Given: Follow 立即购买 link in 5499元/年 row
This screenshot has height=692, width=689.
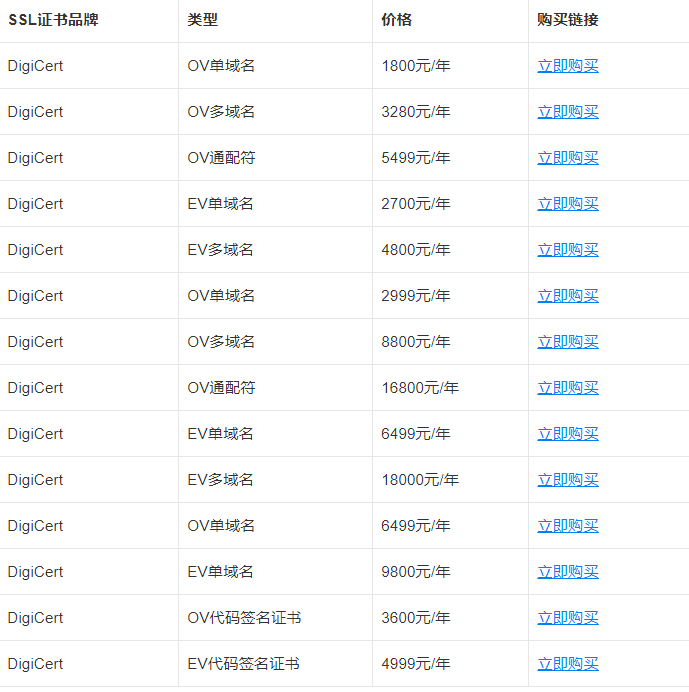Looking at the screenshot, I should [x=568, y=158].
